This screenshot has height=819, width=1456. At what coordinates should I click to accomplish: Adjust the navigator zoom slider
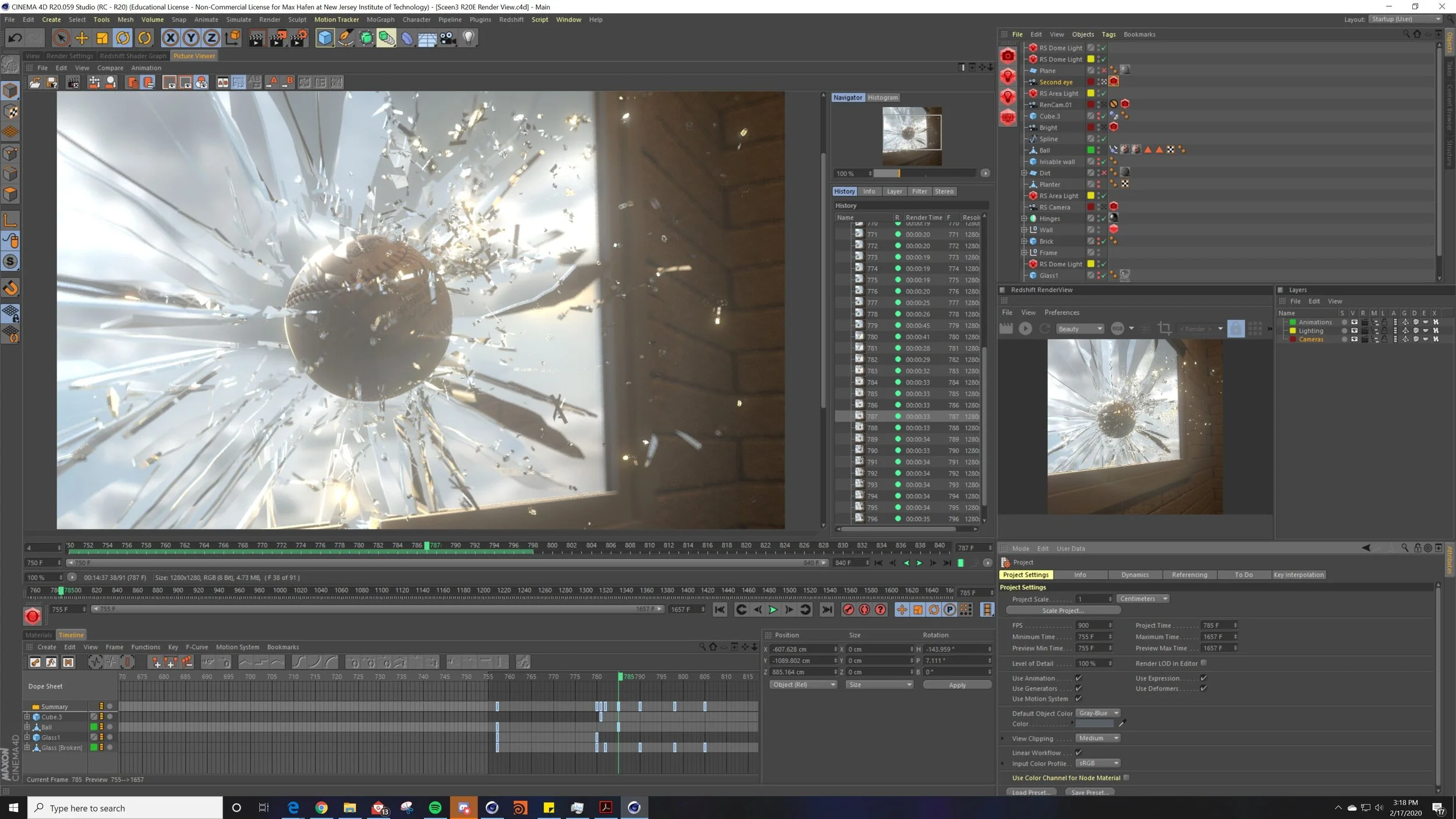pos(899,174)
